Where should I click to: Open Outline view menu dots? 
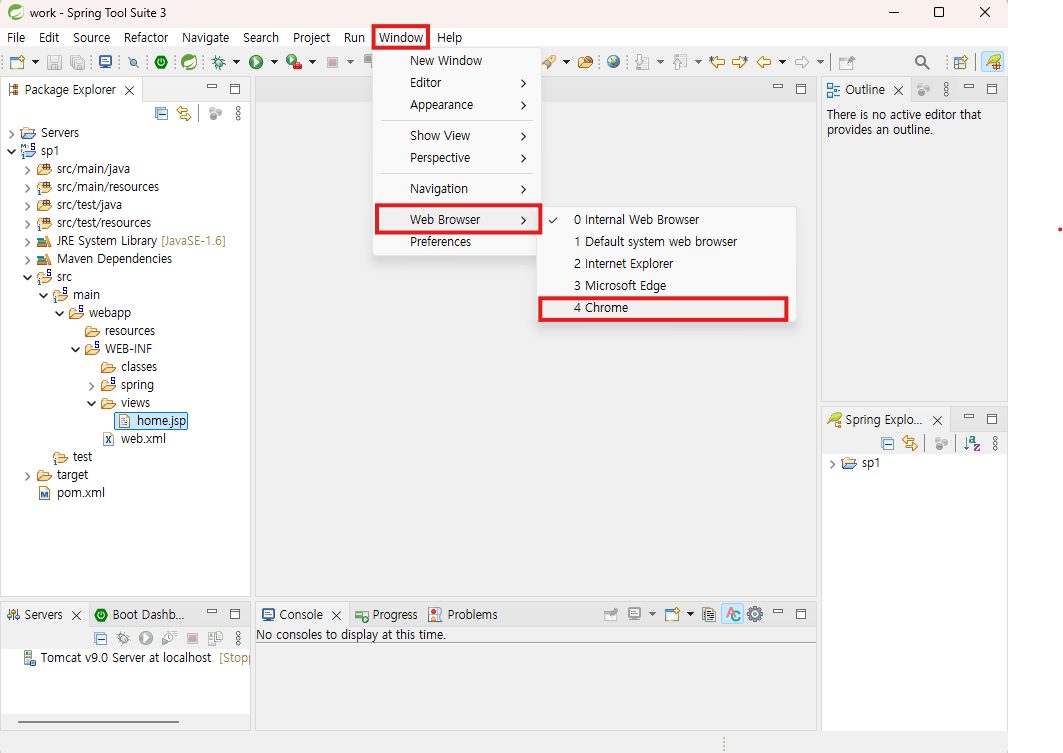pyautogui.click(x=946, y=89)
